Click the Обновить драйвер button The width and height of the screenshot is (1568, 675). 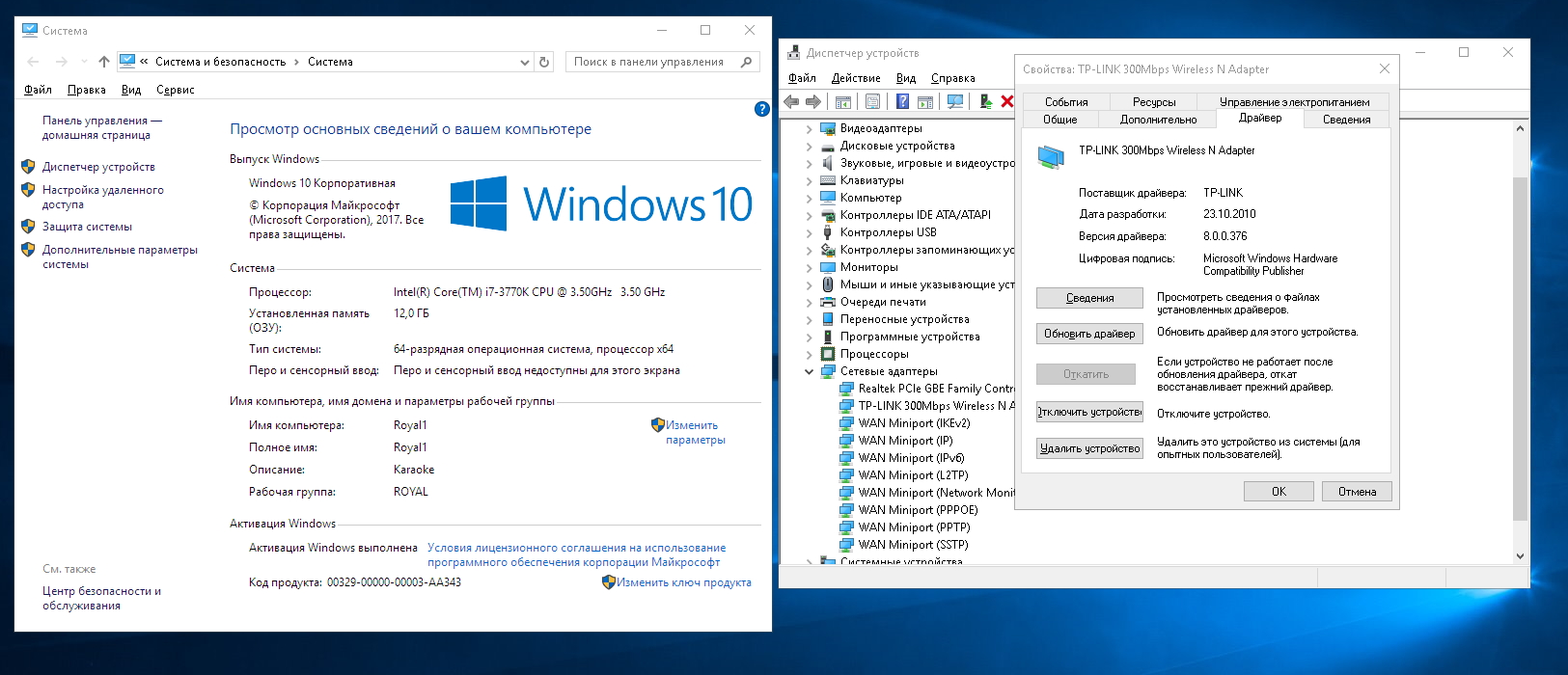[1089, 334]
